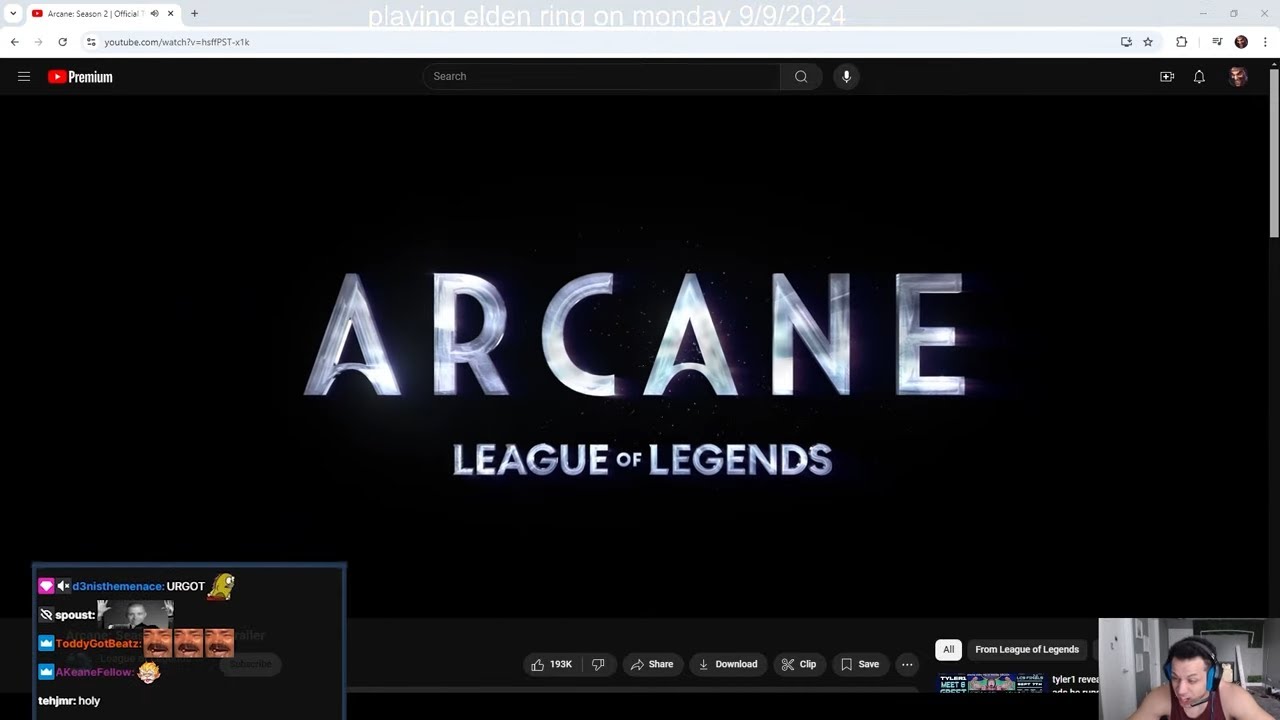Close the Arcane: Season 2 tab
The height and width of the screenshot is (720, 1280).
click(171, 13)
